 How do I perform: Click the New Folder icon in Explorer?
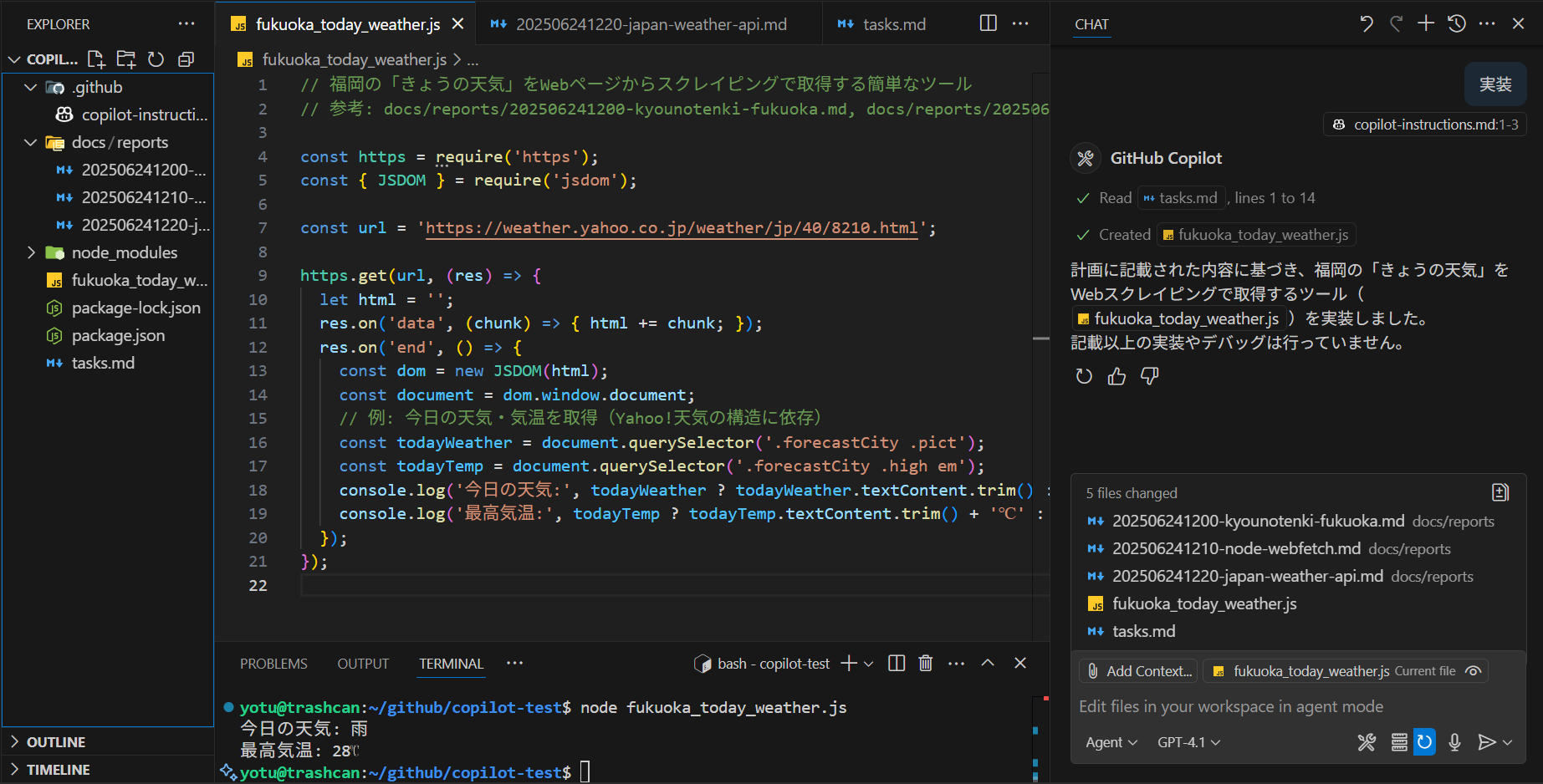(x=125, y=59)
